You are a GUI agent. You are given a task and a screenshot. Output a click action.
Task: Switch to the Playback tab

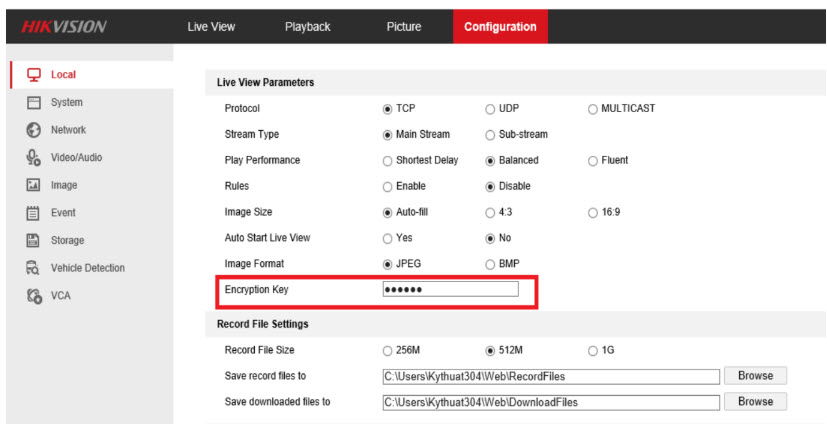pyautogui.click(x=307, y=27)
